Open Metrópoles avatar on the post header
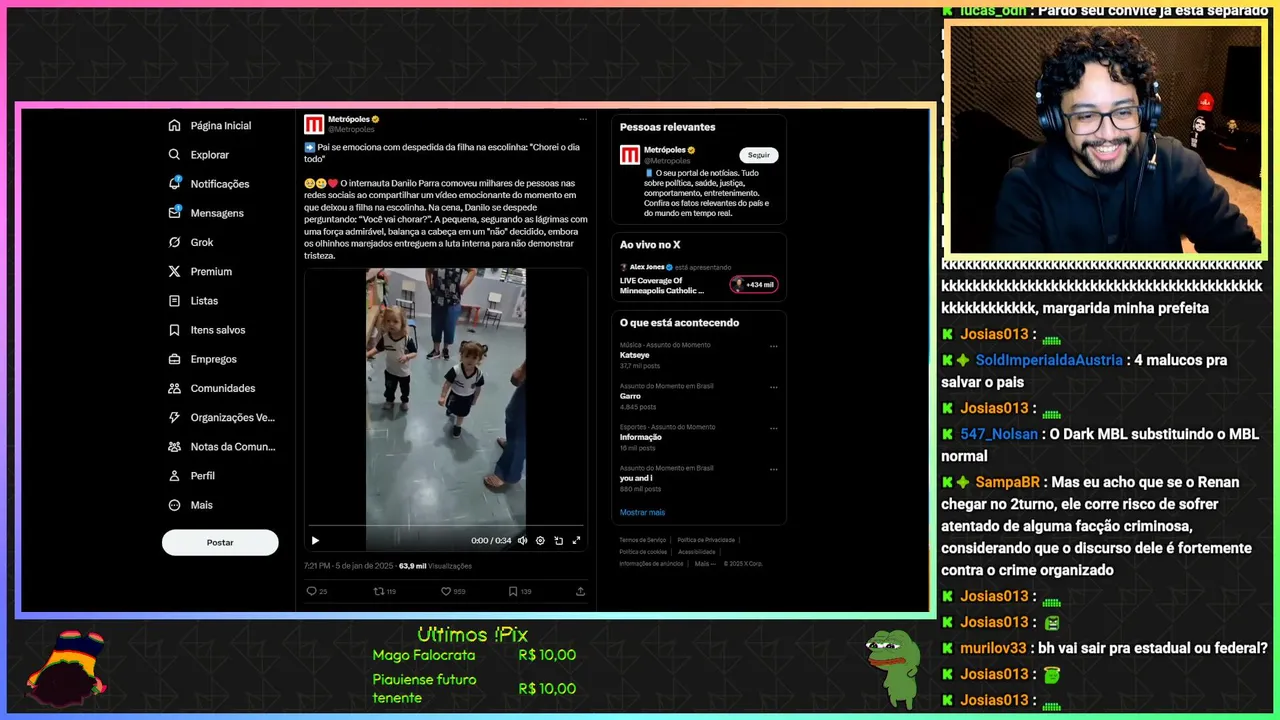Screen dimensions: 1280x720 point(314,124)
